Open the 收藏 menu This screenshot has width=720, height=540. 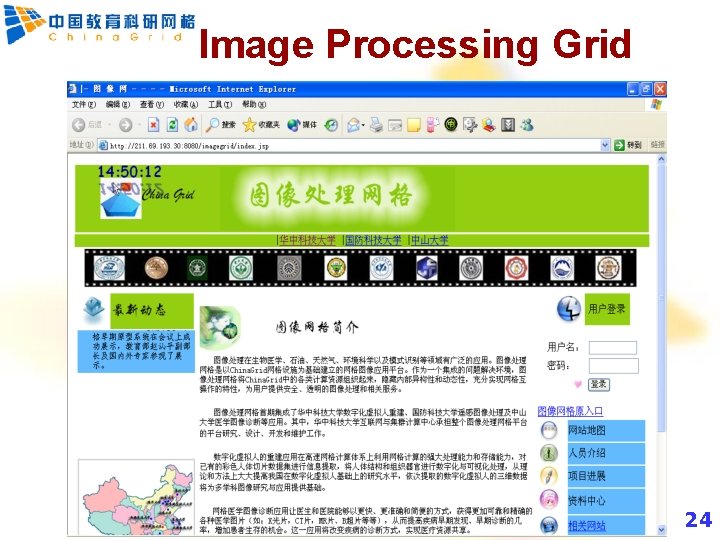click(x=186, y=105)
